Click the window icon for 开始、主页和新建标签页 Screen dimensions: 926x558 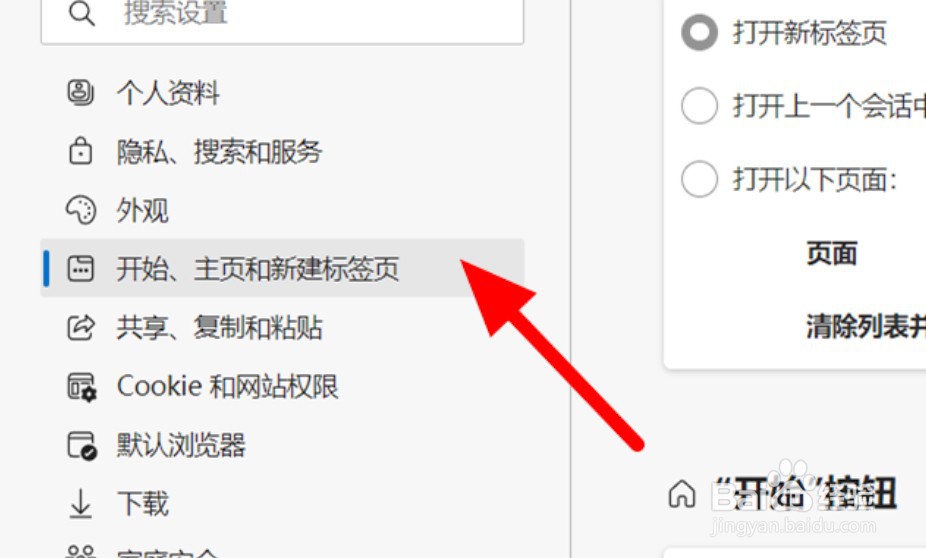(80, 269)
